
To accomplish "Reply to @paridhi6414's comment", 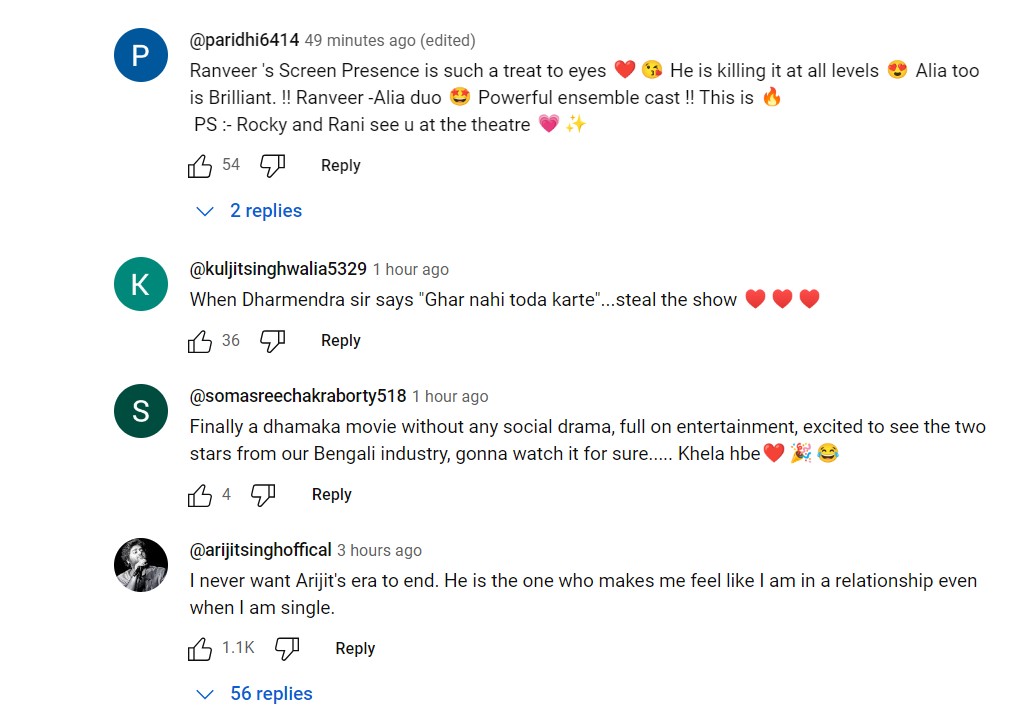I will 340,166.
